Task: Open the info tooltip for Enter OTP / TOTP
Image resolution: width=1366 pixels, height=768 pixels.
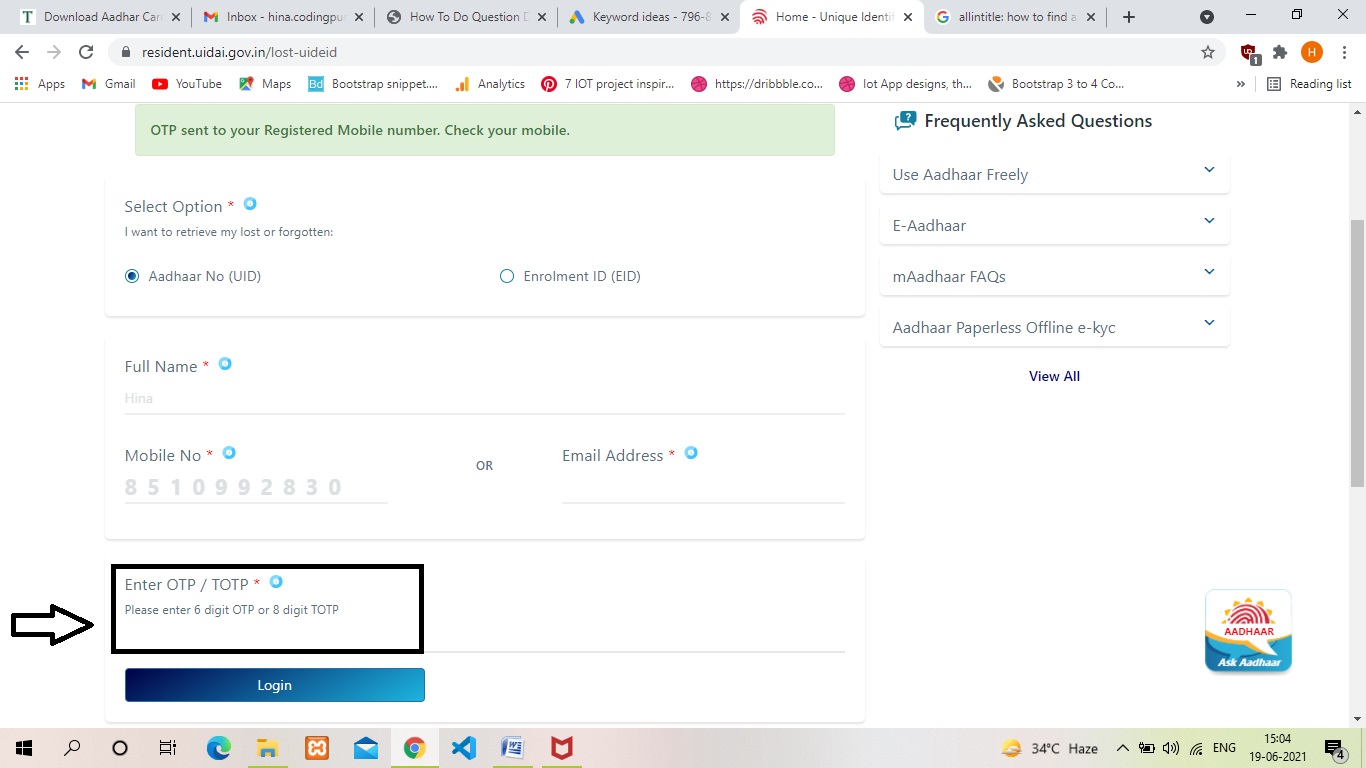Action: click(276, 581)
